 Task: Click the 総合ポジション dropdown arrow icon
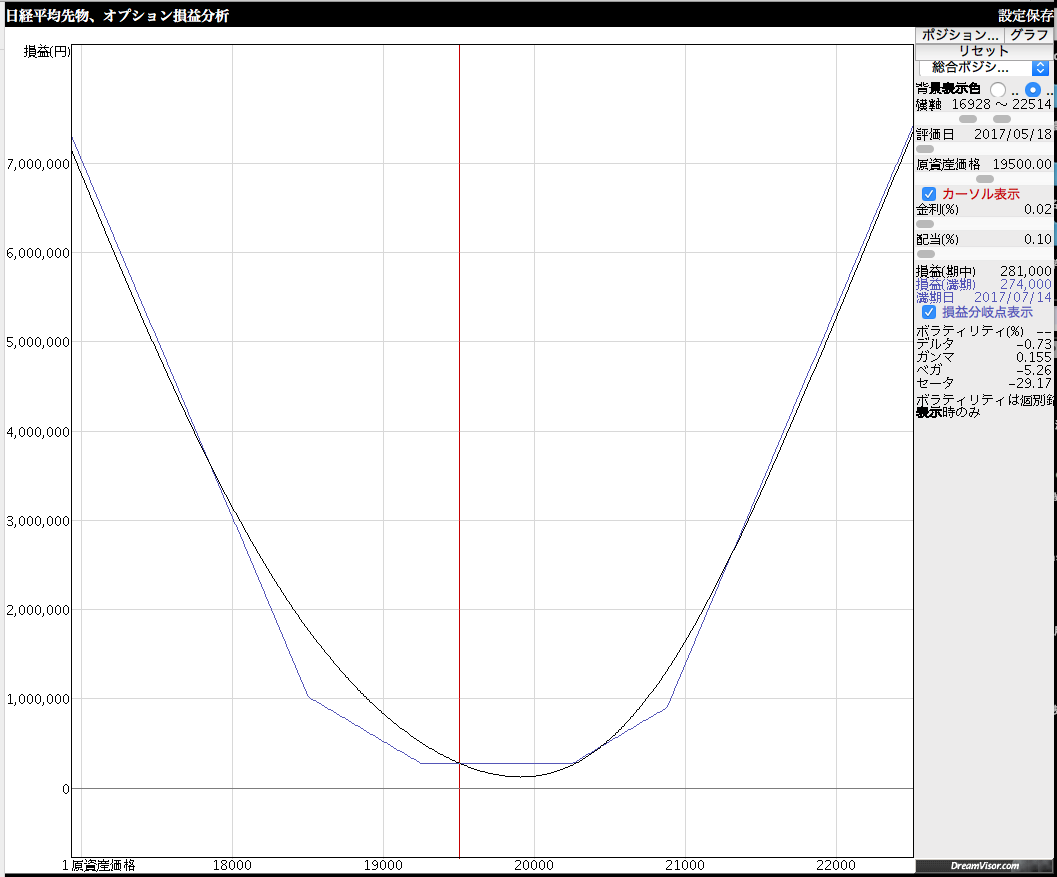click(x=1040, y=68)
